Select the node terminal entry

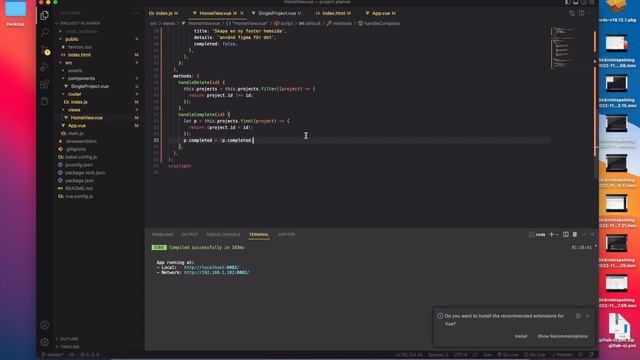538,234
